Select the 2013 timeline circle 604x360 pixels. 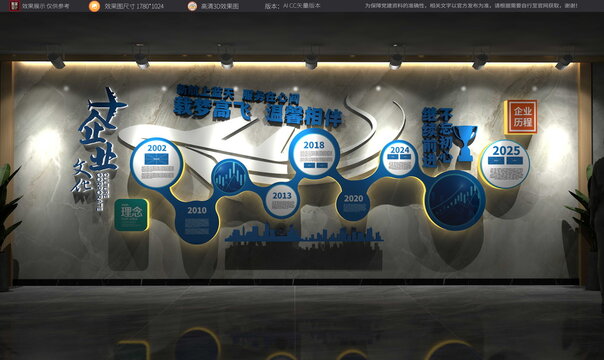(282, 201)
